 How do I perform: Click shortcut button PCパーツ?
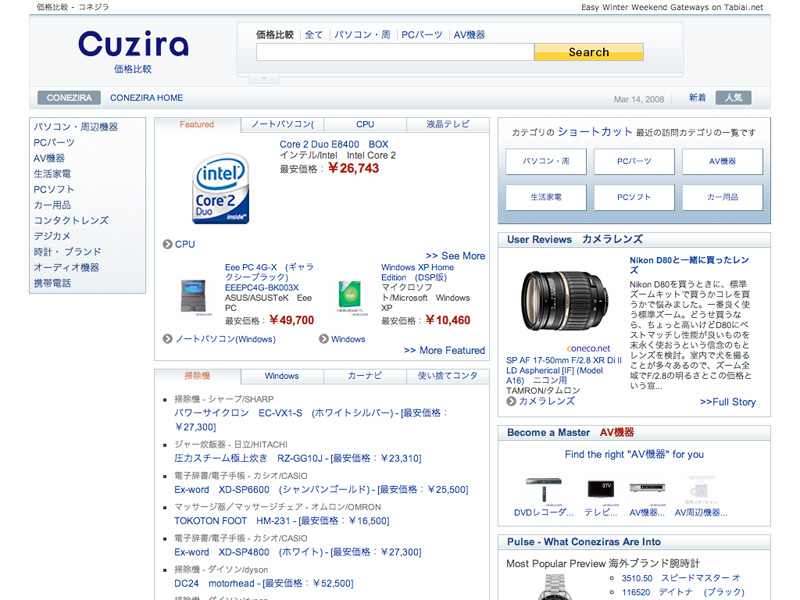pyautogui.click(x=634, y=161)
